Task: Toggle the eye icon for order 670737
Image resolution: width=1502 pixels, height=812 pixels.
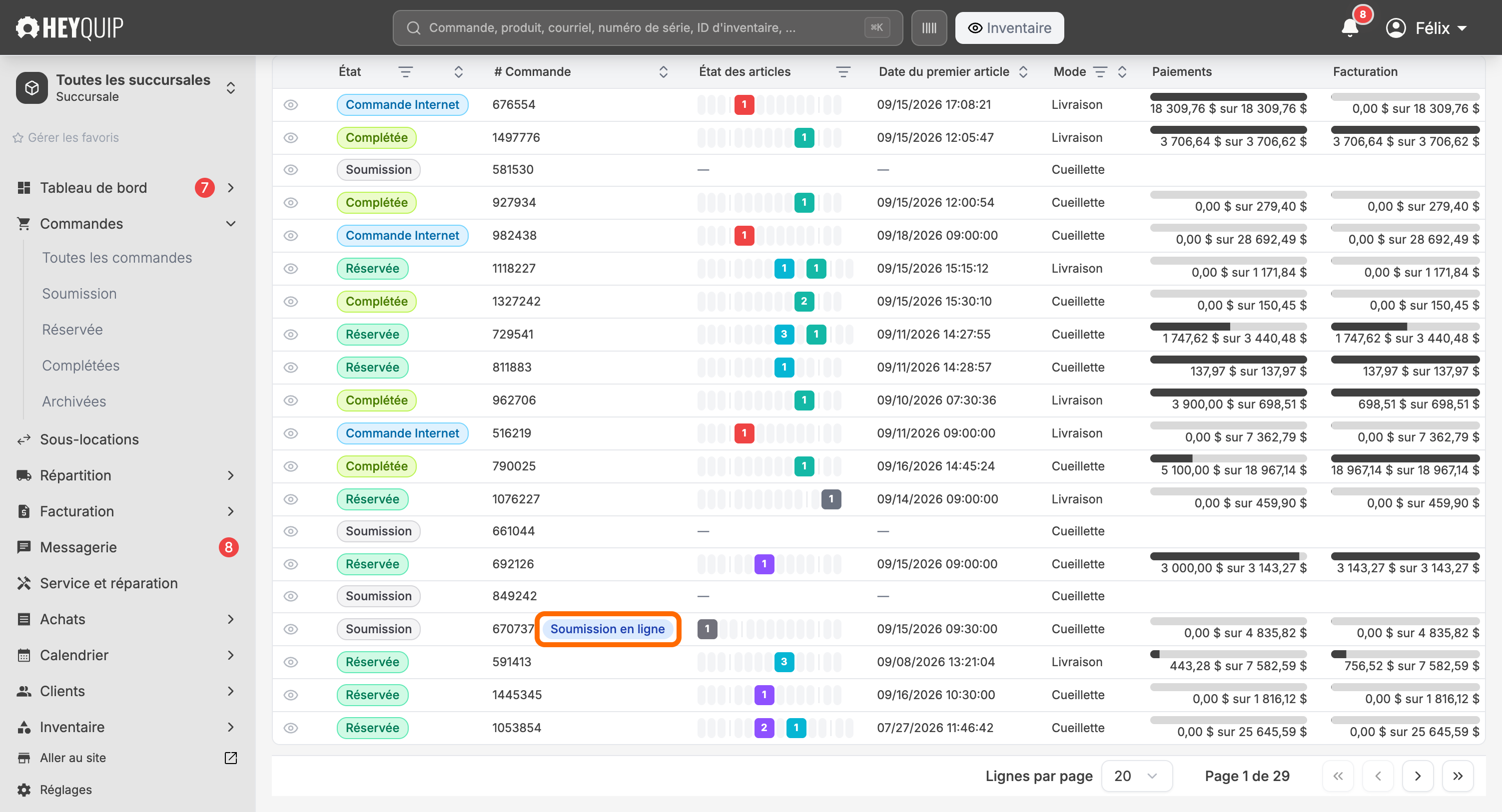Action: point(291,629)
